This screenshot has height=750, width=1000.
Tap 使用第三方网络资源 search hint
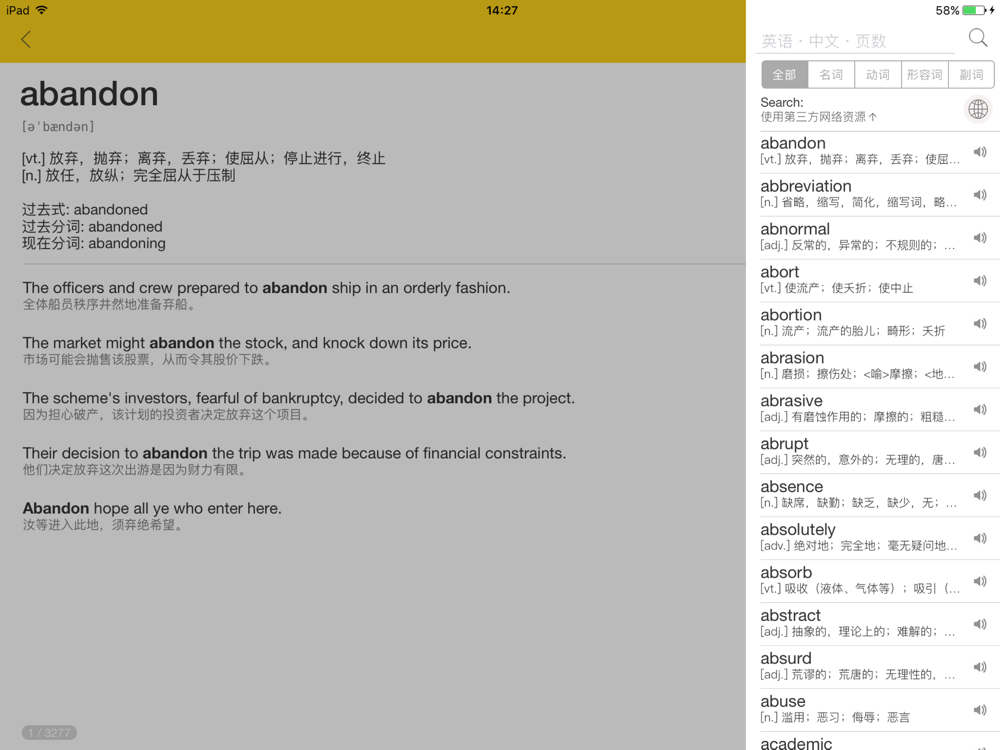[x=818, y=117]
